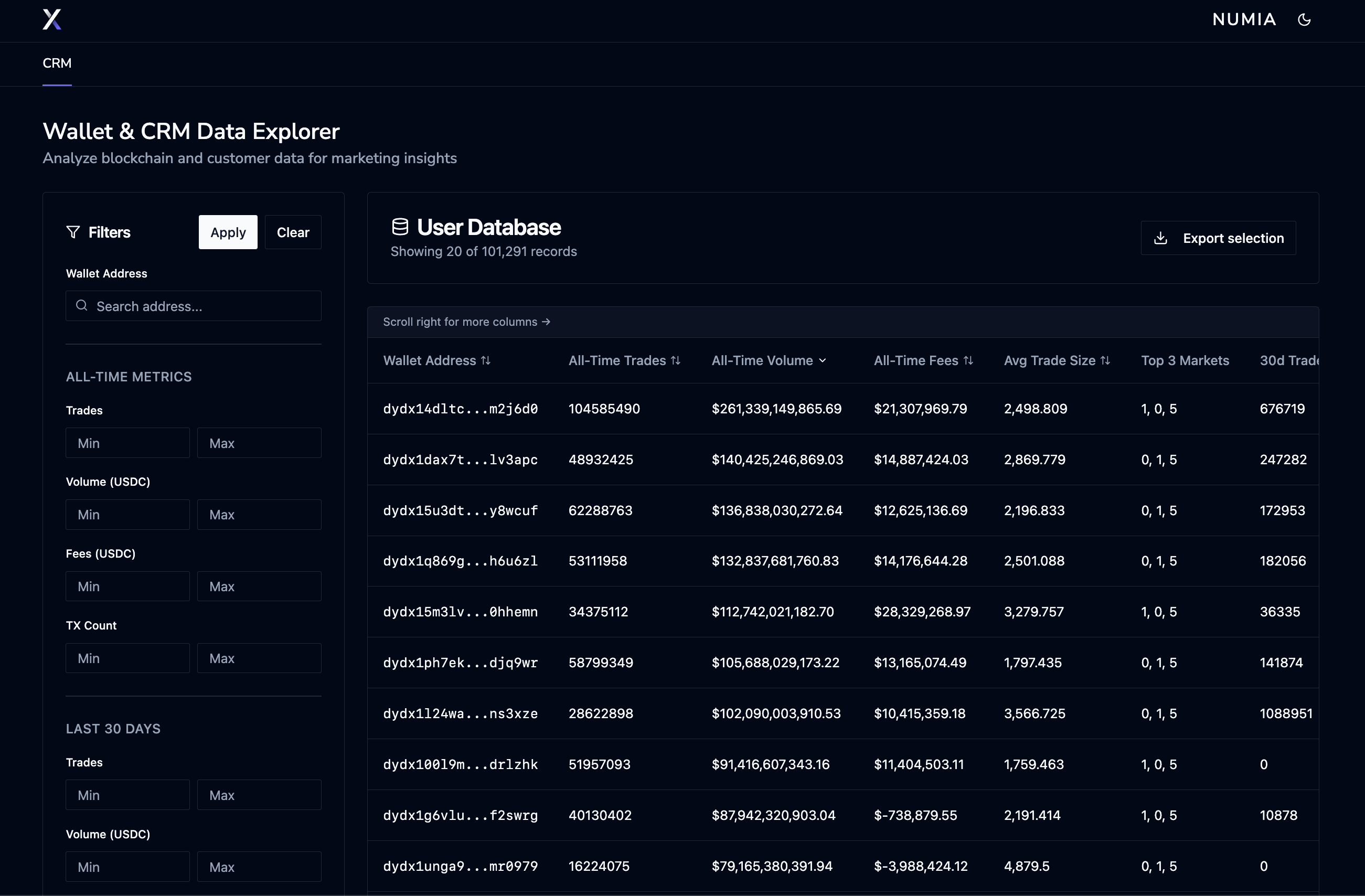Sort the Wallet Address column
The height and width of the screenshot is (896, 1365).
(486, 360)
